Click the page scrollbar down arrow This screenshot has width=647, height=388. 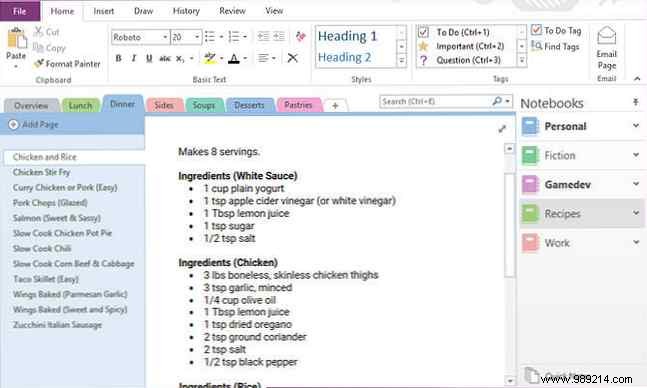(510, 381)
